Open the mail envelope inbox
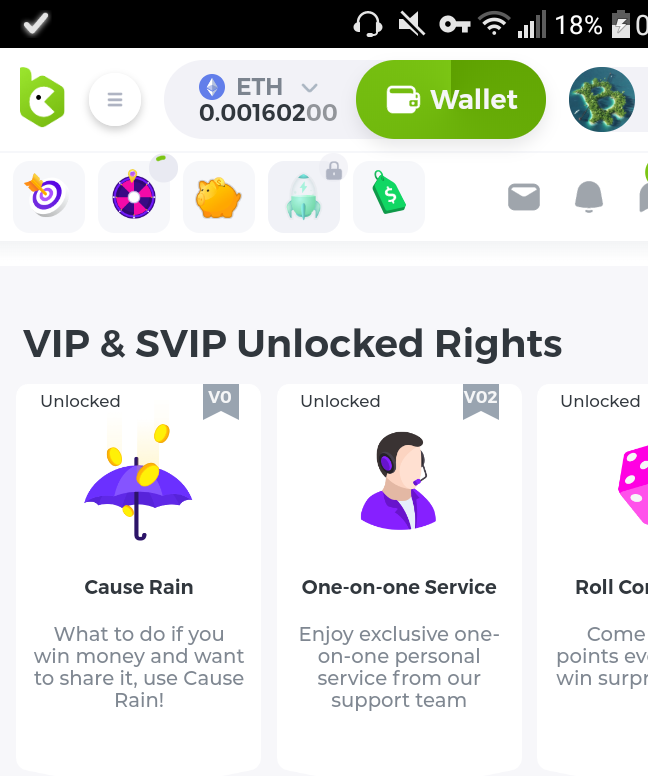This screenshot has width=648, height=776. pos(524,197)
